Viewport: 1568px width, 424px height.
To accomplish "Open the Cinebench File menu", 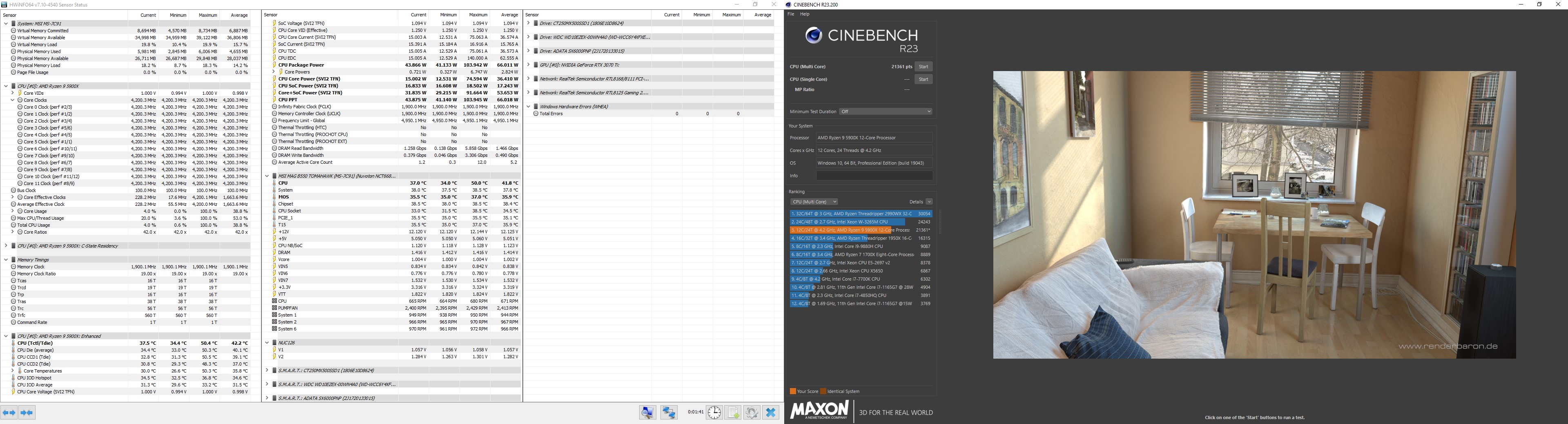I will click(x=791, y=14).
